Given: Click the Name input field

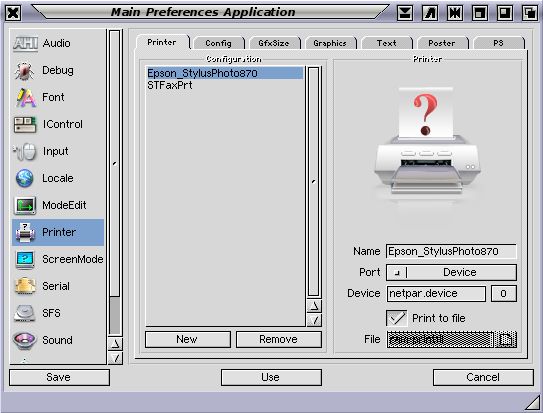Looking at the screenshot, I should [451, 251].
